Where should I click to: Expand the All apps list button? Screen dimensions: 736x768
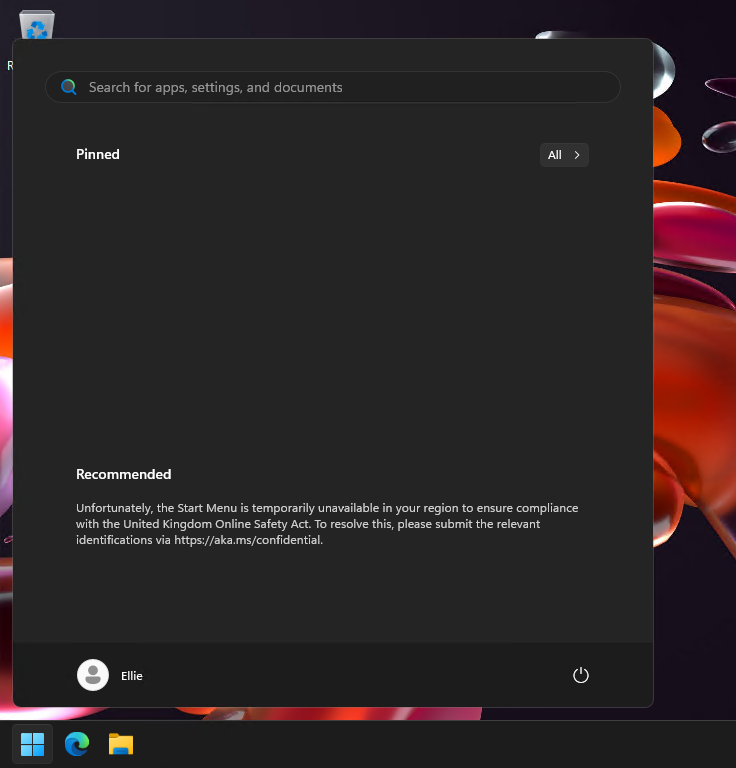[x=564, y=155]
